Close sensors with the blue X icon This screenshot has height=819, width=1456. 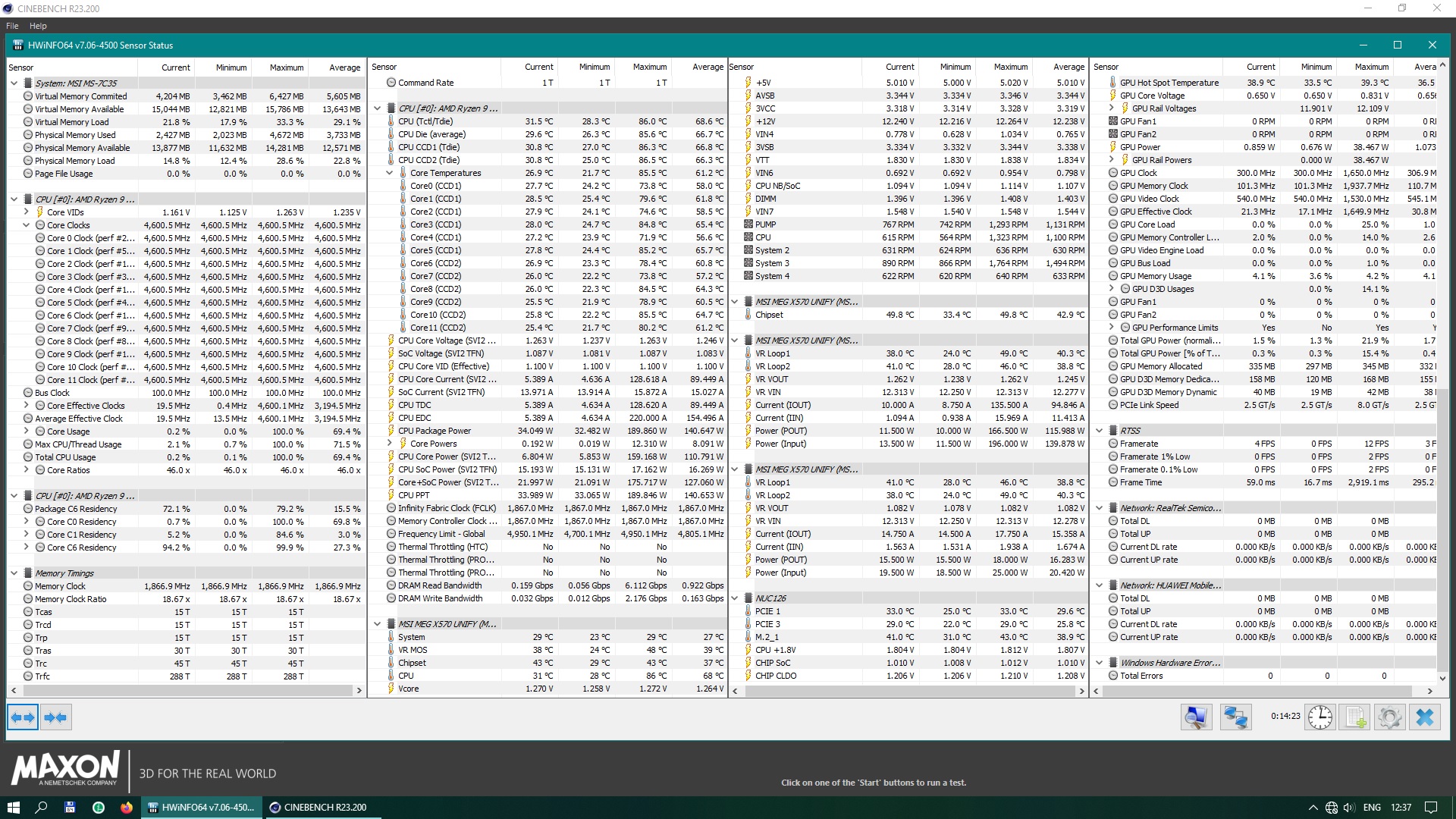1425,717
